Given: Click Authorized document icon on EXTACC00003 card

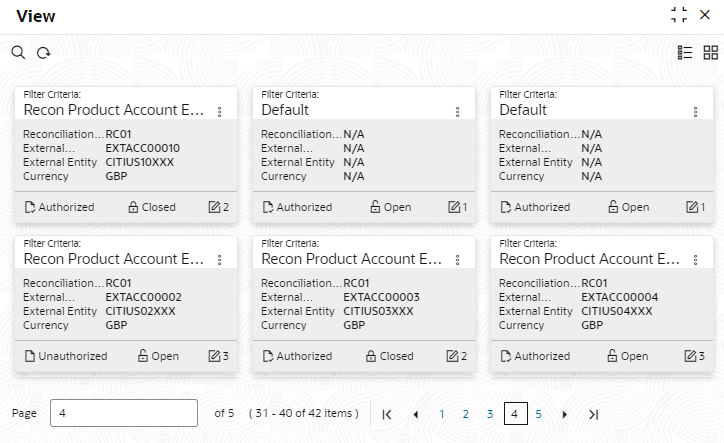Looking at the screenshot, I should point(268,356).
